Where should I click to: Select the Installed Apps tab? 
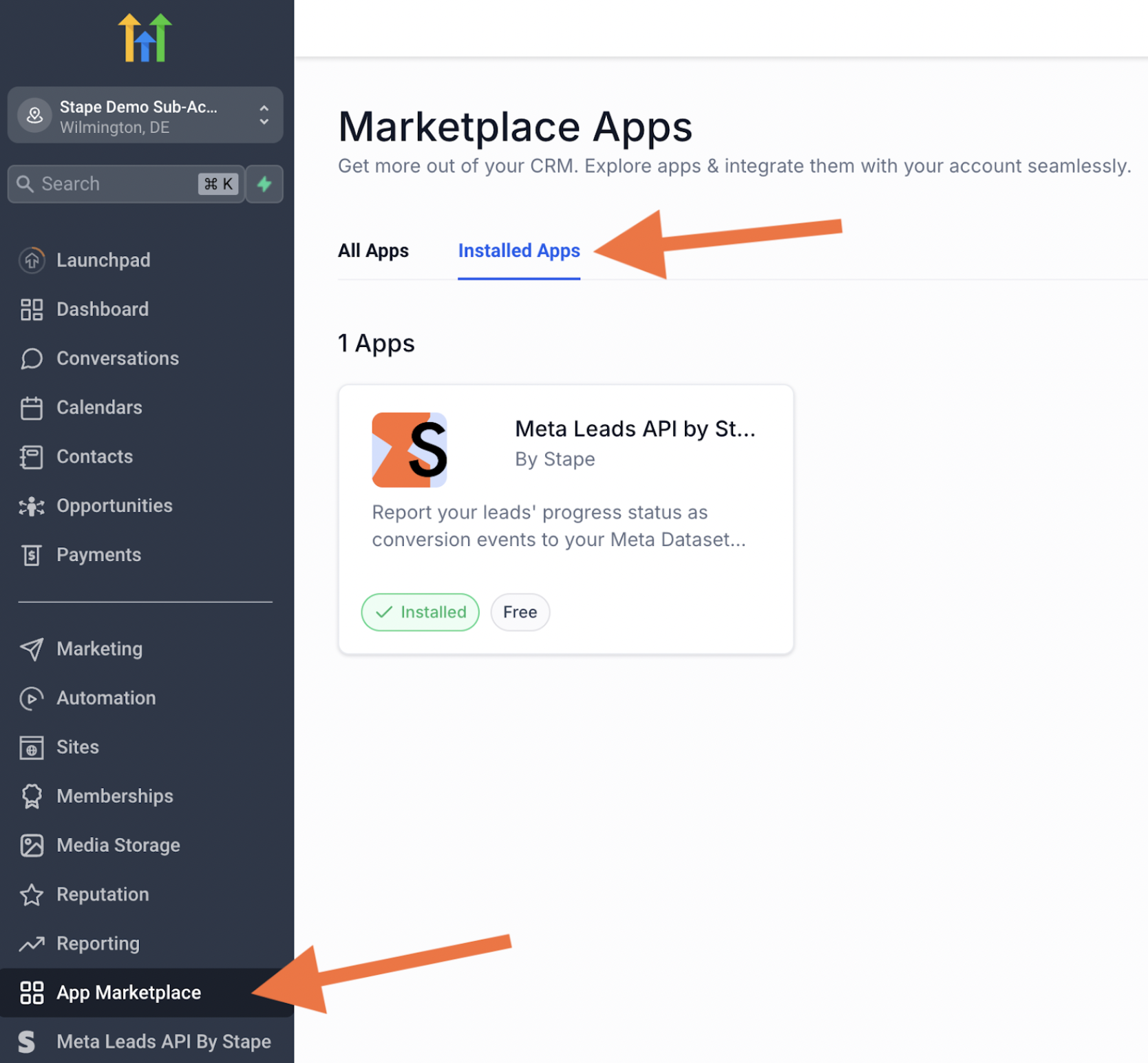pyautogui.click(x=519, y=251)
